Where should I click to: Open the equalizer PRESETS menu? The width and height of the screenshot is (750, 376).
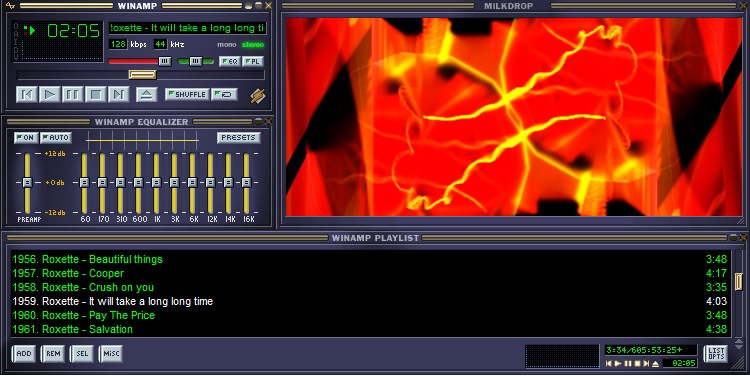tap(239, 138)
